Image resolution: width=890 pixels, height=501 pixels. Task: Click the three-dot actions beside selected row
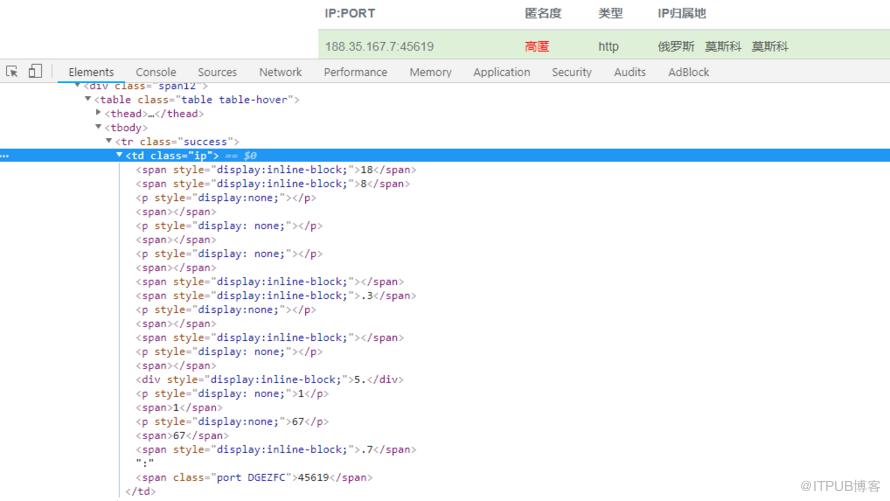tap(5, 156)
